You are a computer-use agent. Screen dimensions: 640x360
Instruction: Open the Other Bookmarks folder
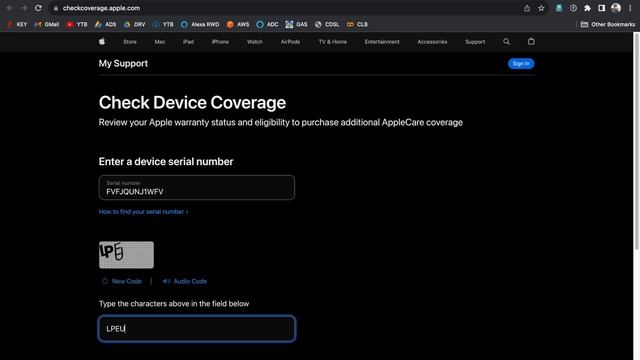pos(608,24)
